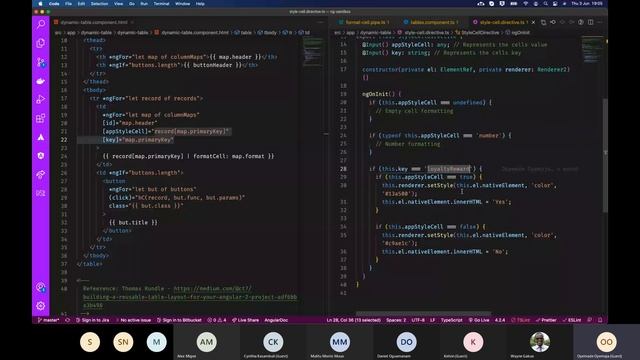Screen dimensions: 640x360
Task: Select participant avatar AM
Action: (x=207, y=342)
